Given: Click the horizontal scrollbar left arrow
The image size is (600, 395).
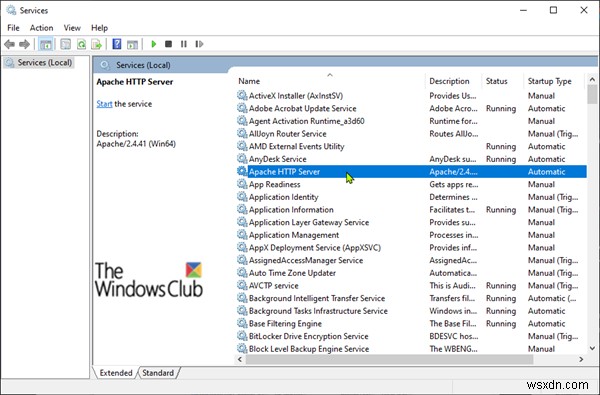Looking at the screenshot, I should coord(240,359).
